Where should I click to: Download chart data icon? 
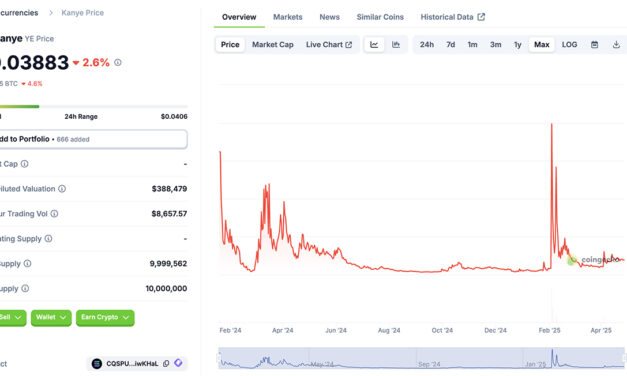click(x=616, y=44)
